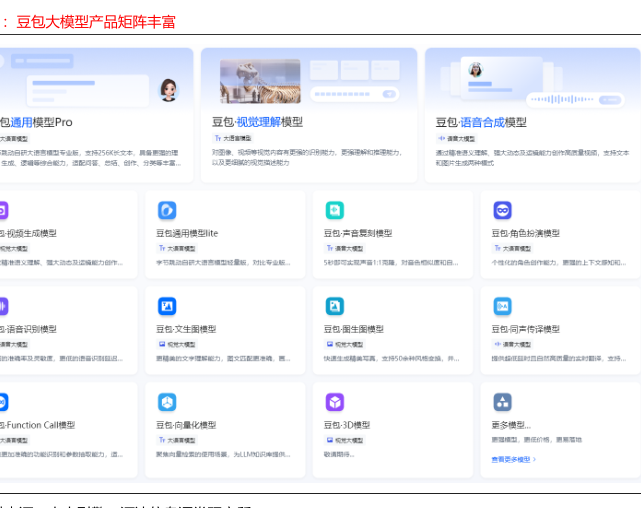
Task: Click description text under 声音复刻模型
Action: coord(391,262)
